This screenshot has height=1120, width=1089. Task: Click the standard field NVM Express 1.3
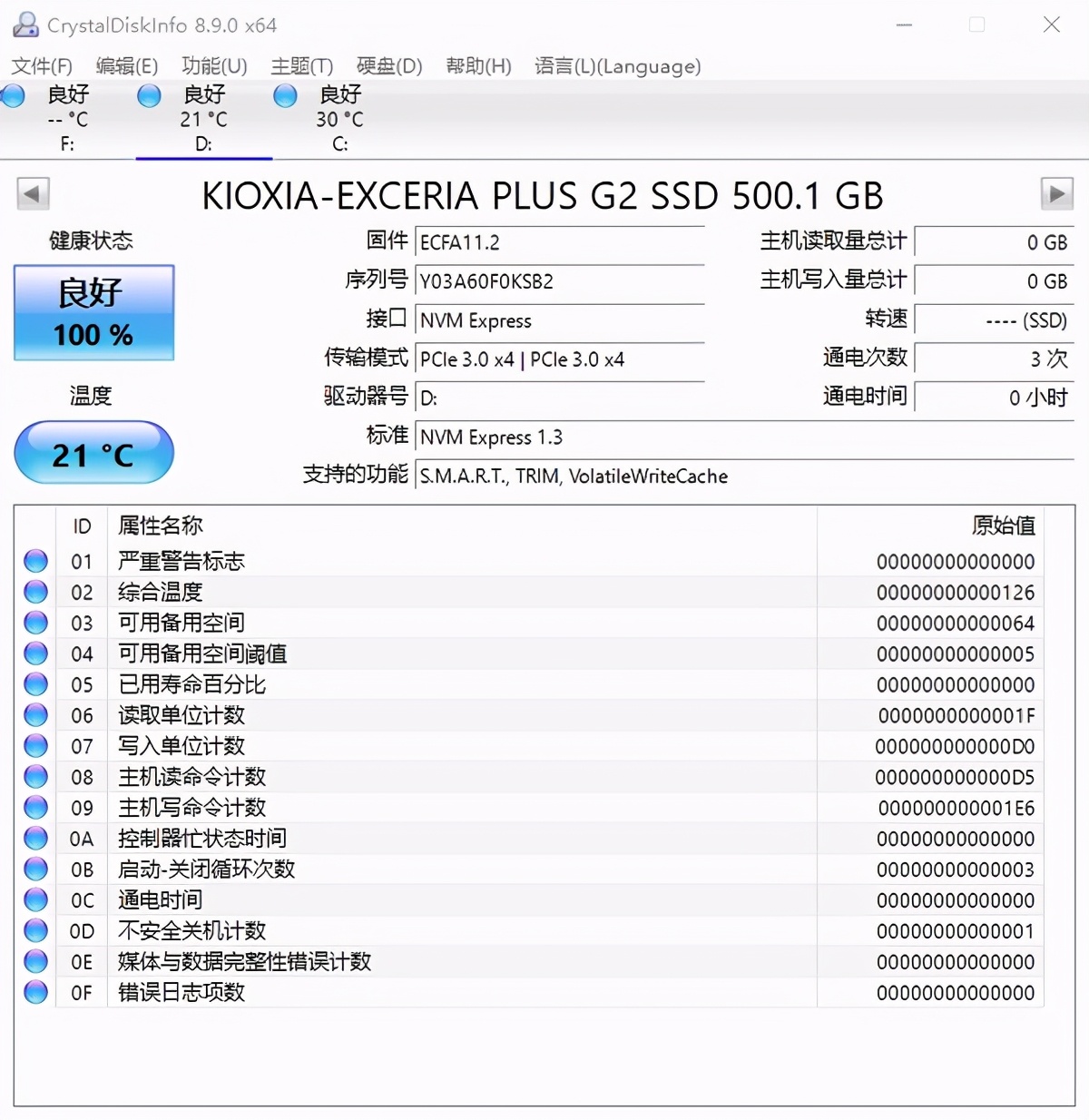pyautogui.click(x=744, y=437)
